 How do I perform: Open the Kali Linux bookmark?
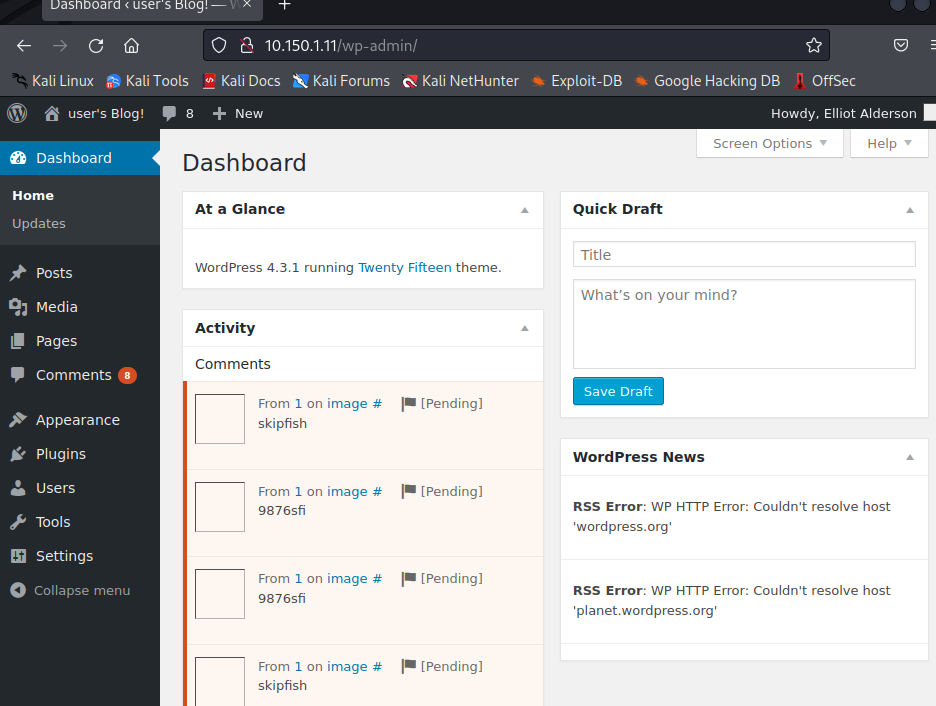53,81
